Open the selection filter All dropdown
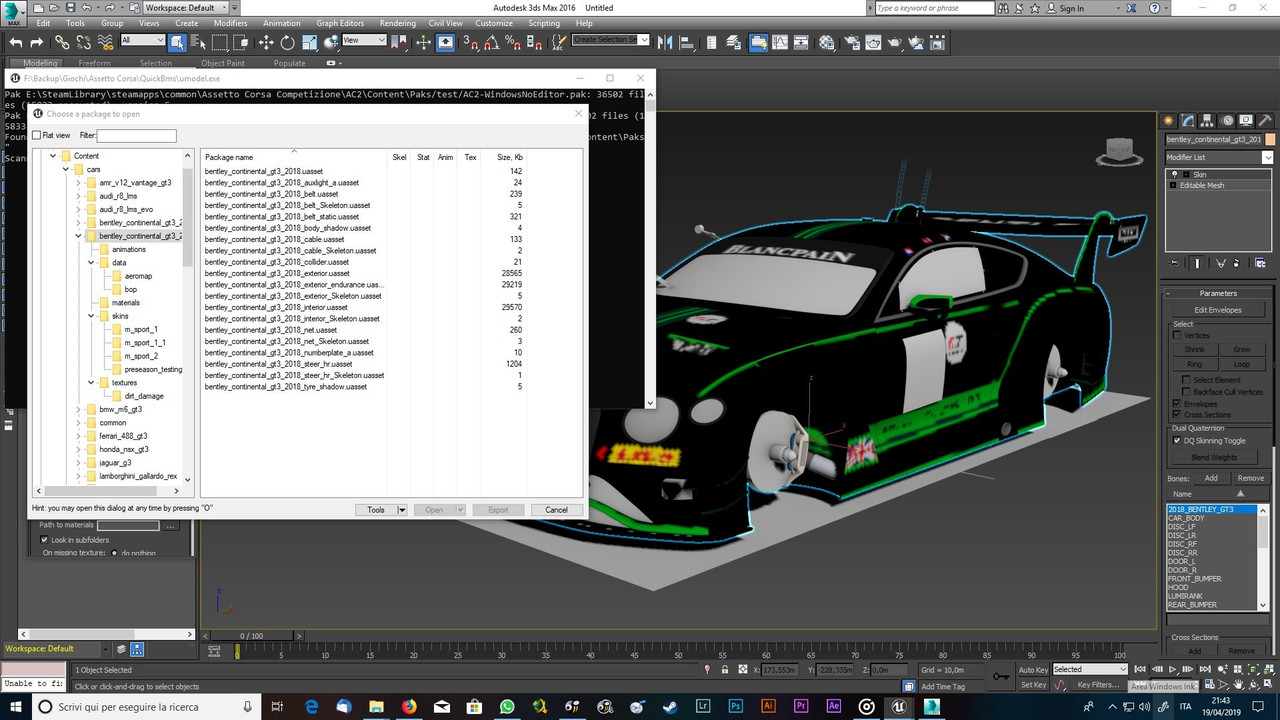Screen dimensions: 1280x720 click(x=142, y=40)
